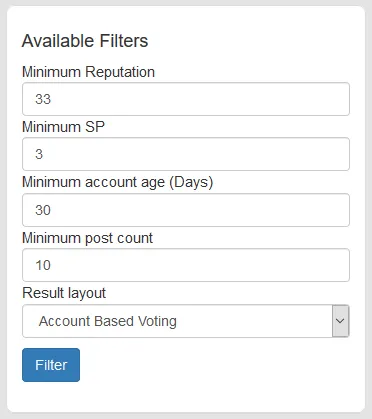Image resolution: width=372 pixels, height=419 pixels.
Task: Click blank space right of Filter button
Action: (x=217, y=365)
